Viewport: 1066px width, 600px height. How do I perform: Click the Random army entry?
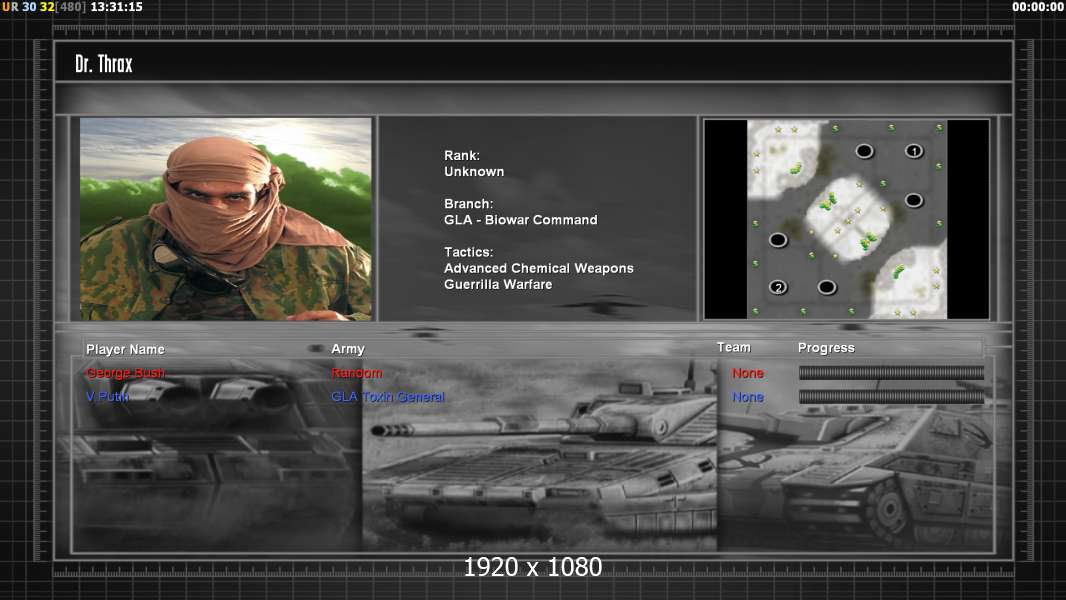coord(357,373)
